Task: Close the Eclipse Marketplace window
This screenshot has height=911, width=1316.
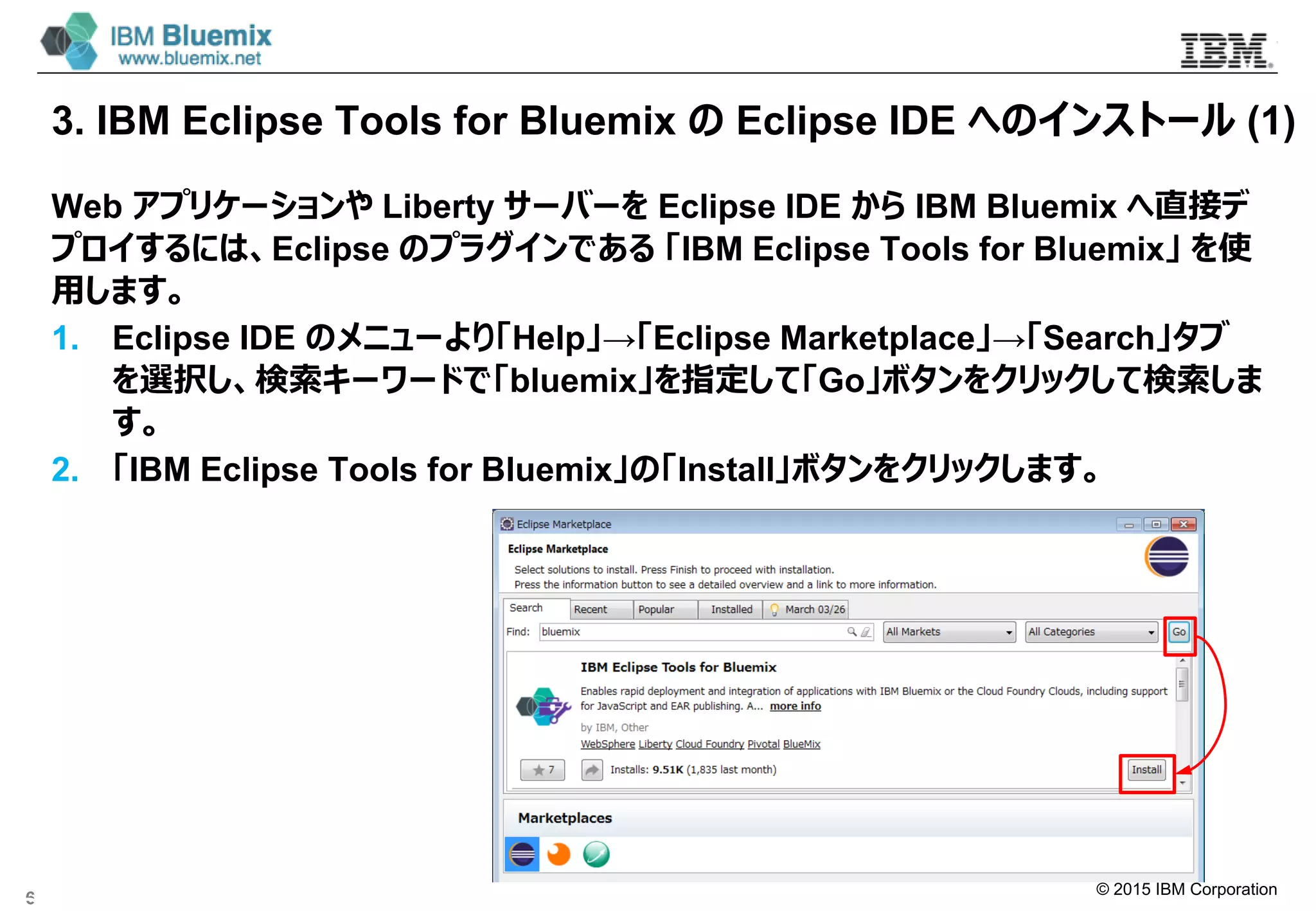Action: (1183, 525)
